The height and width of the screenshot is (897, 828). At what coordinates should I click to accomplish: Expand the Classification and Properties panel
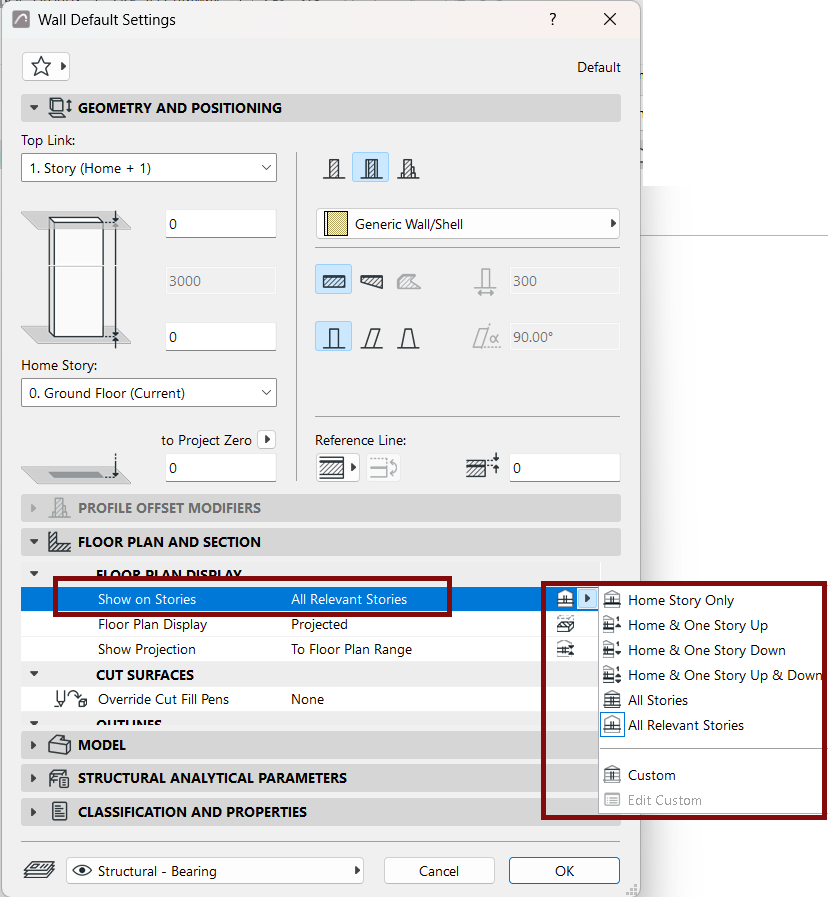[x=34, y=812]
